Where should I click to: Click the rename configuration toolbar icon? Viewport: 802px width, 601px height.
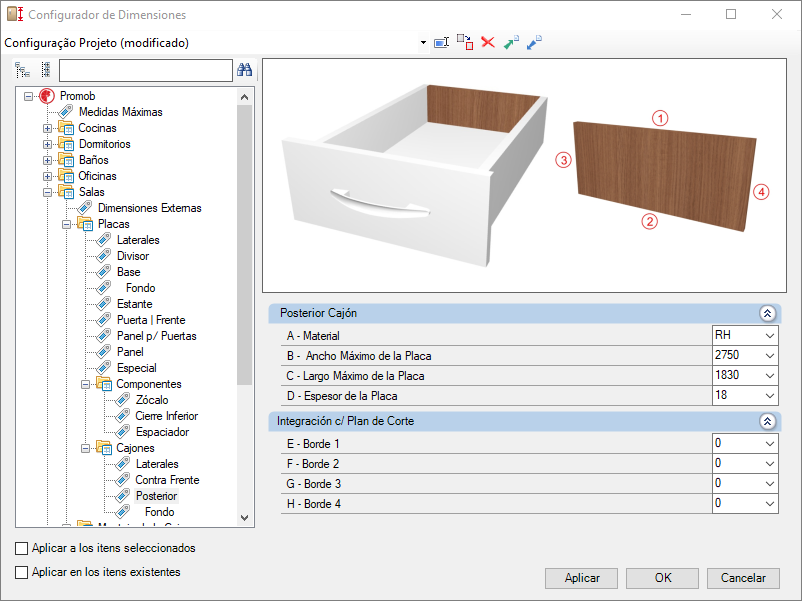[441, 42]
